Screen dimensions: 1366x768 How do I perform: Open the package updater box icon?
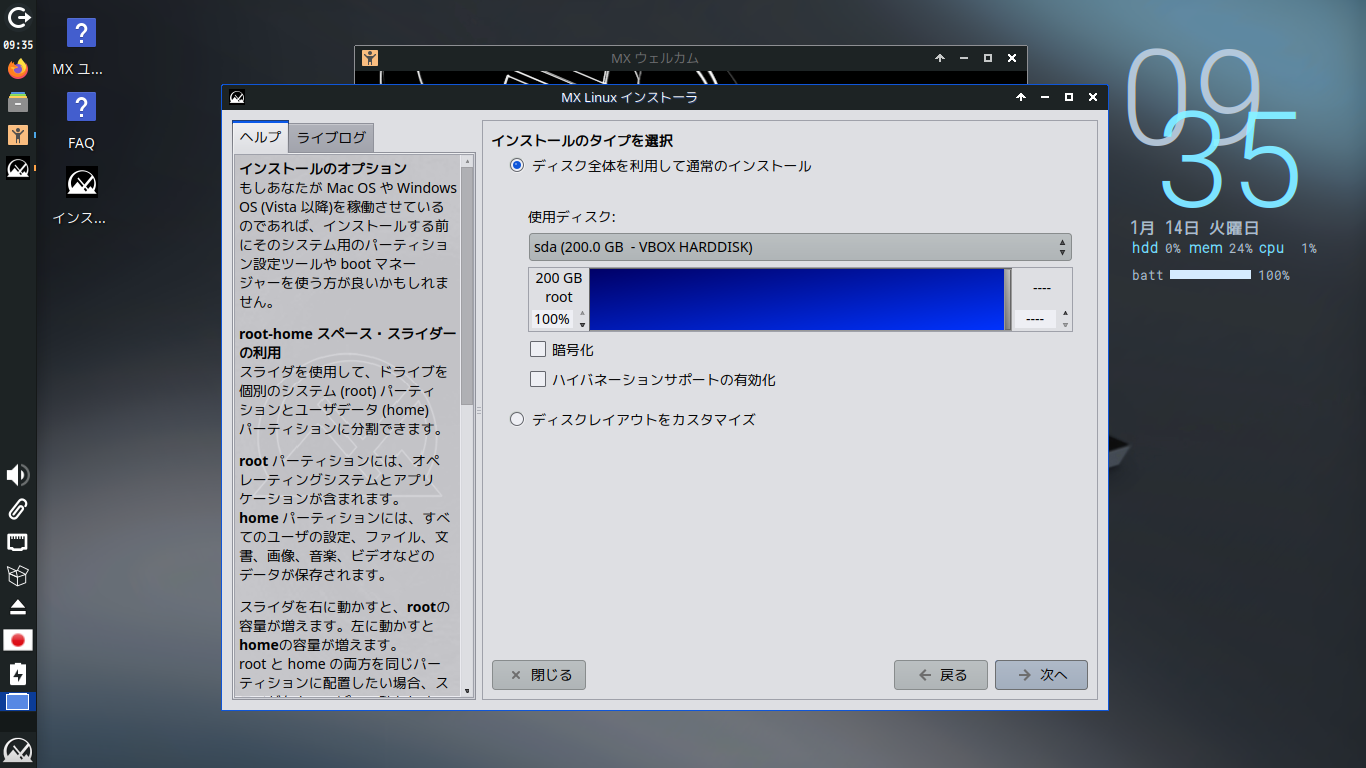pyautogui.click(x=18, y=575)
